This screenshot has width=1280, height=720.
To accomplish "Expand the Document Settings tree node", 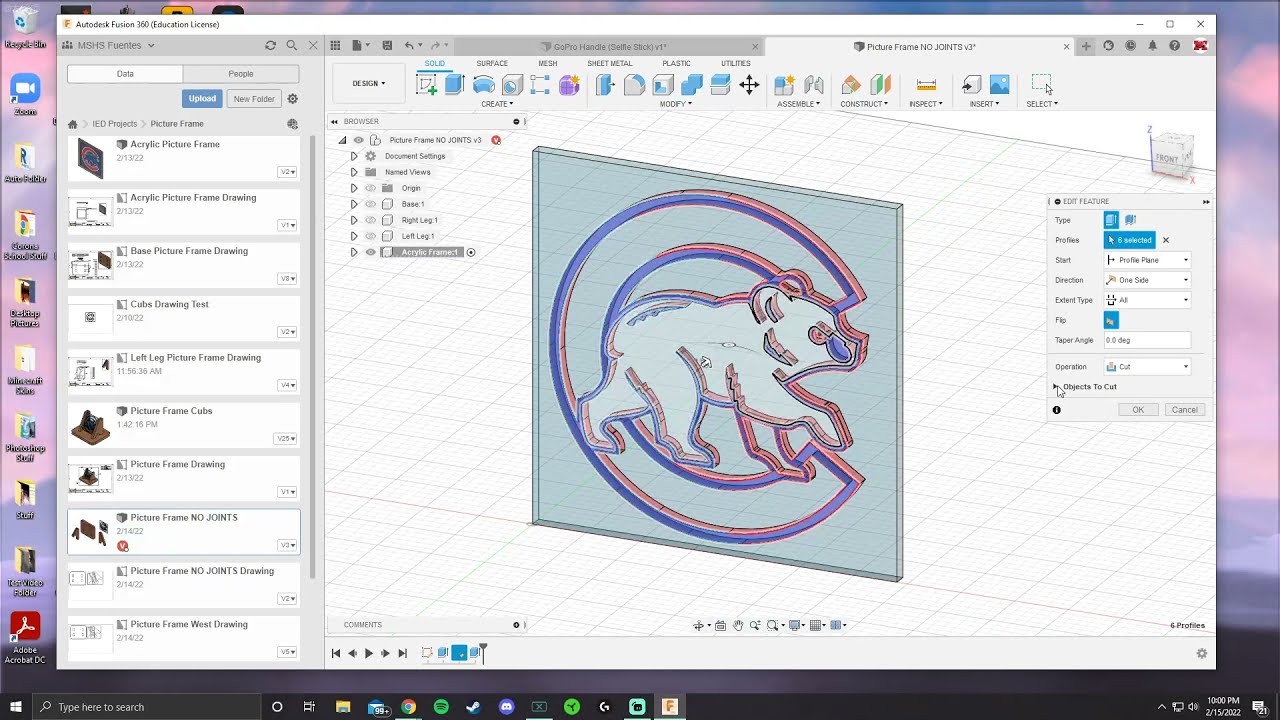I will click(x=353, y=156).
